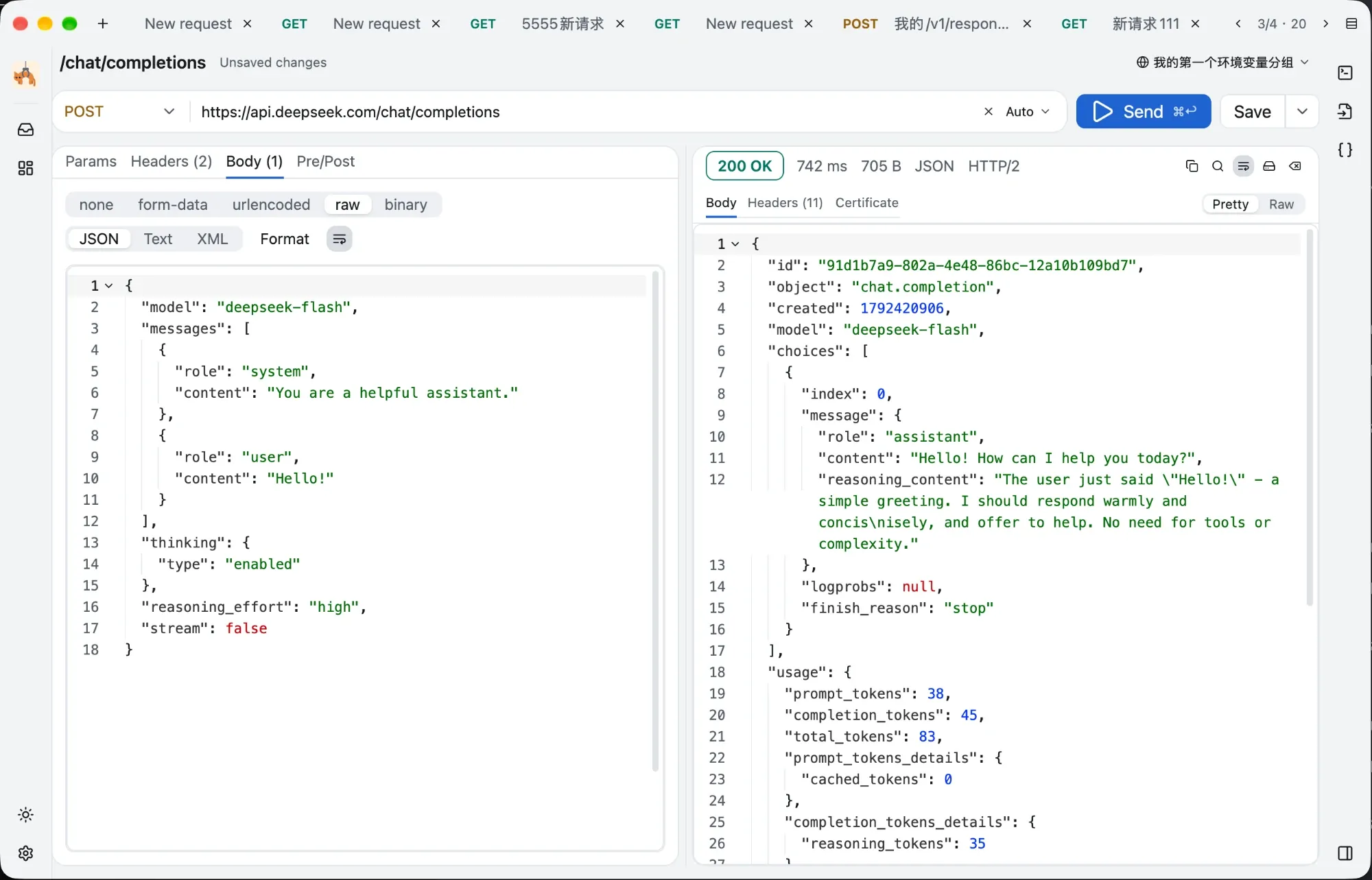Viewport: 1372px width, 880px height.
Task: Go to the previous tab page with the left arrow
Action: (x=1238, y=24)
